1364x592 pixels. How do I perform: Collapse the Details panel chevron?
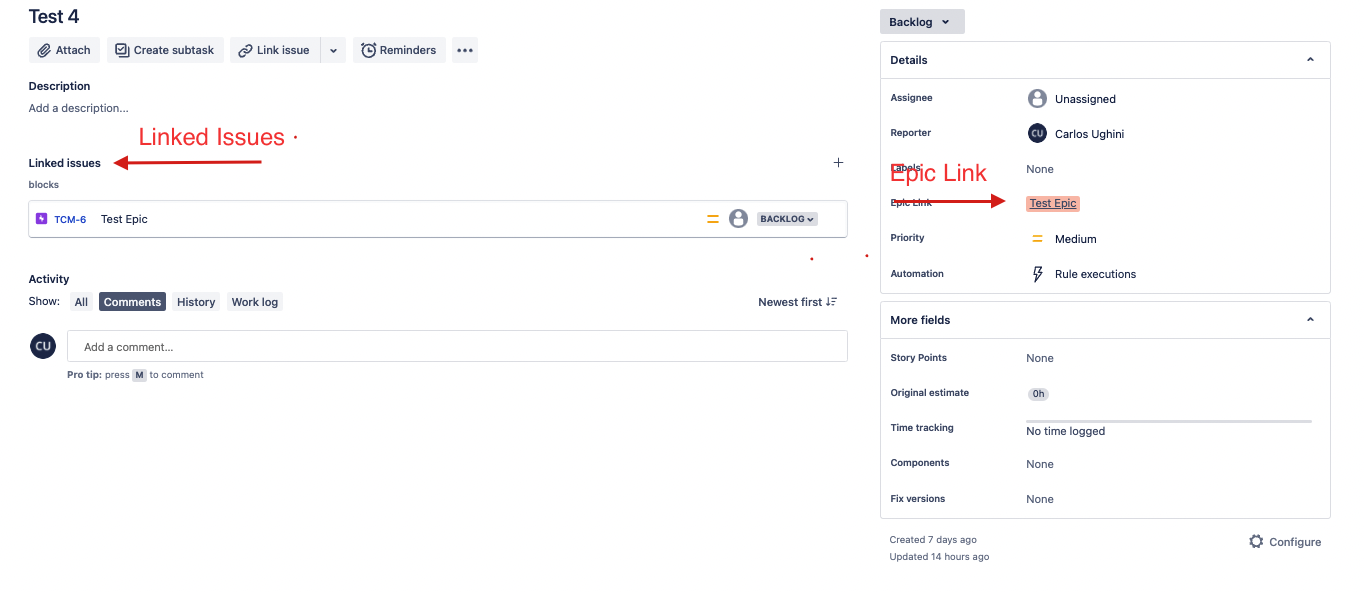point(1310,59)
